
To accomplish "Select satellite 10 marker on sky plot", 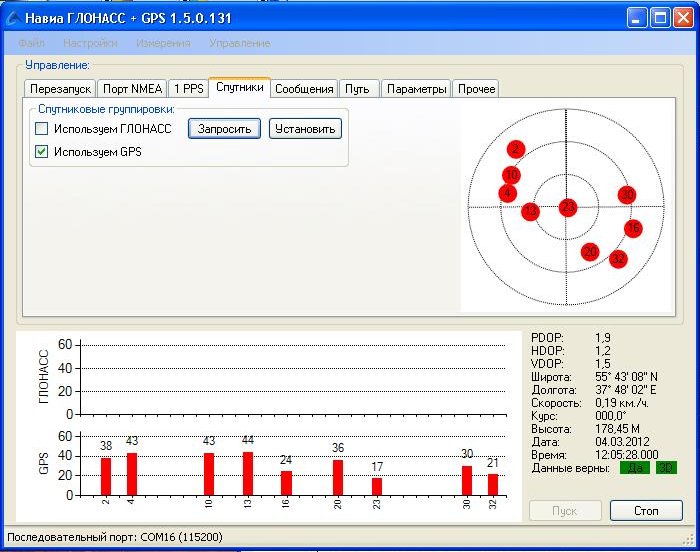I will coord(511,175).
